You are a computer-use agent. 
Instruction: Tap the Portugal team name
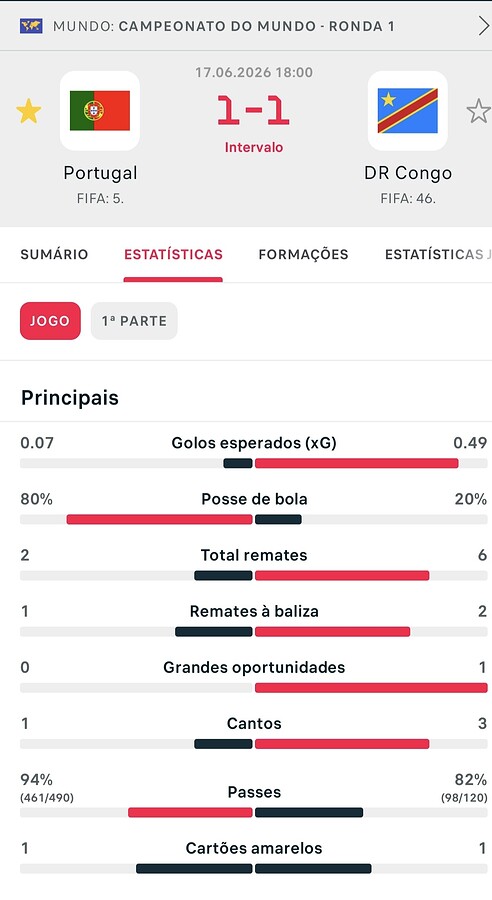(x=100, y=173)
